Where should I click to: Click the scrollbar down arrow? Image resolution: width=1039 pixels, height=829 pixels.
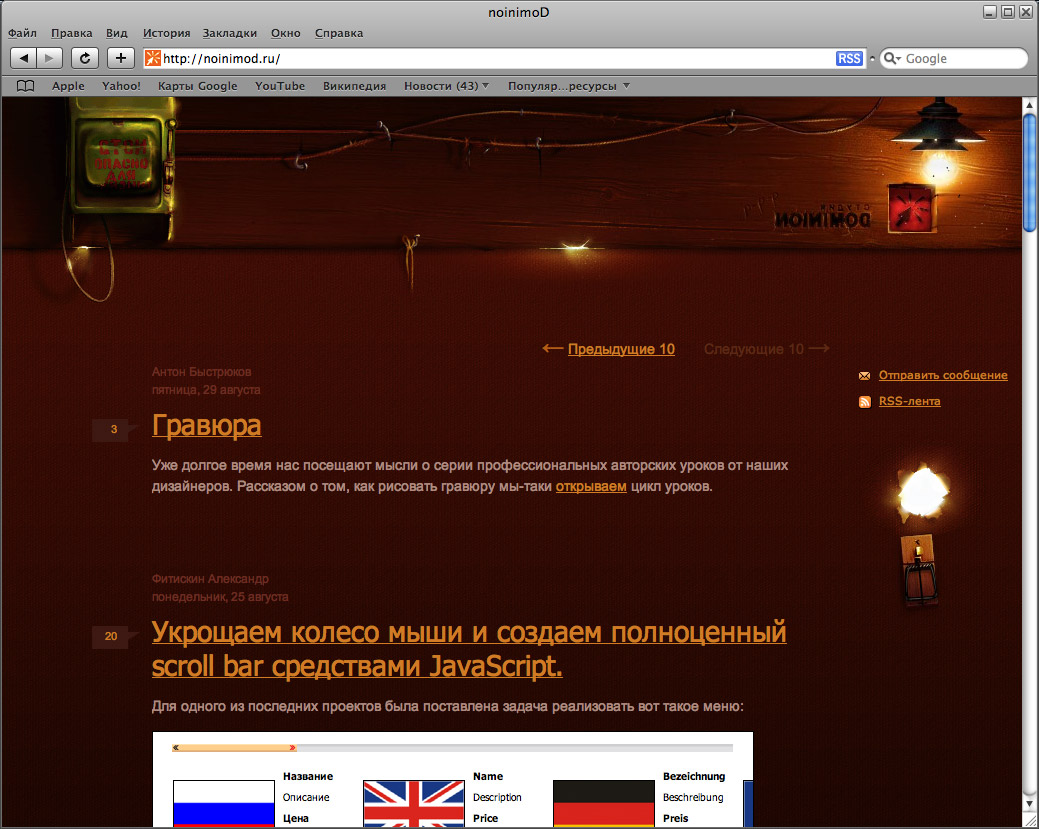click(x=1029, y=804)
